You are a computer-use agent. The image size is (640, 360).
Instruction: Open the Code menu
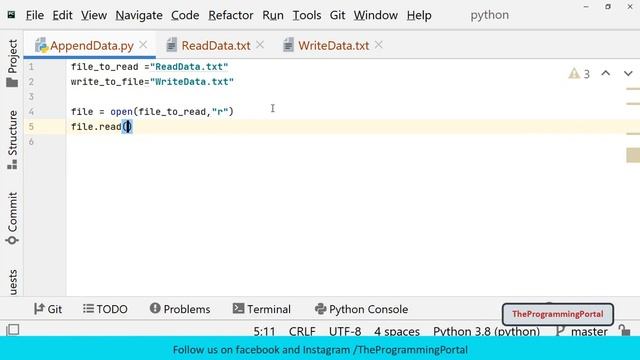point(185,15)
